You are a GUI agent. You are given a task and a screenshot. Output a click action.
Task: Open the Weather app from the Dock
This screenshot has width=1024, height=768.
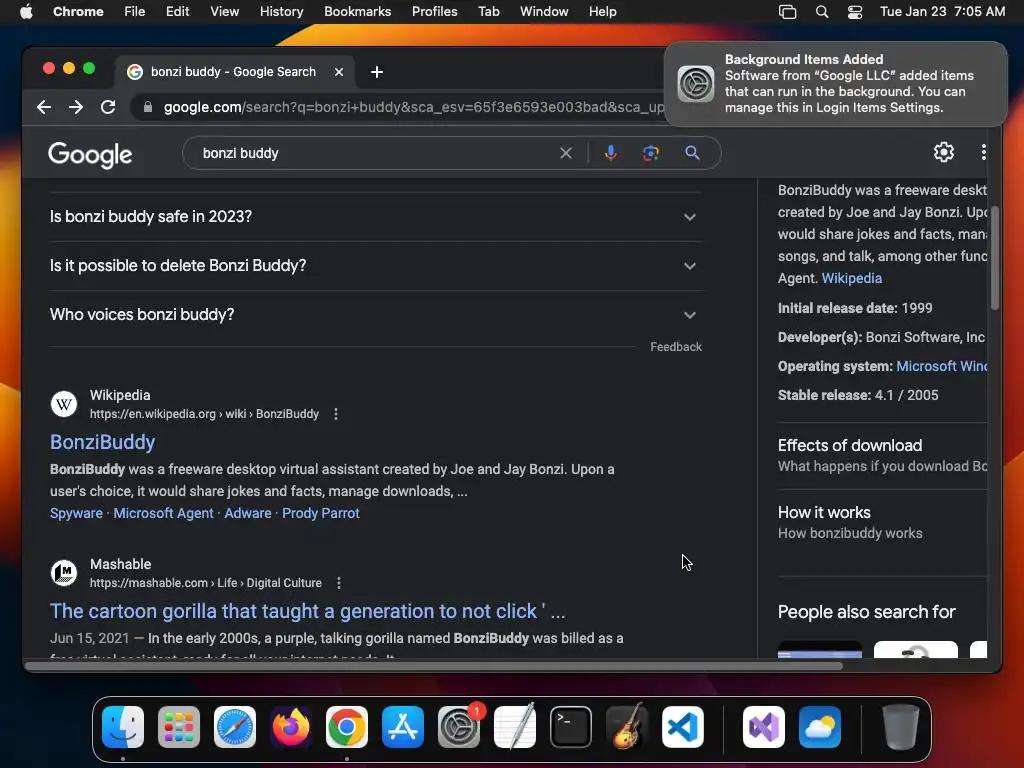pos(820,727)
